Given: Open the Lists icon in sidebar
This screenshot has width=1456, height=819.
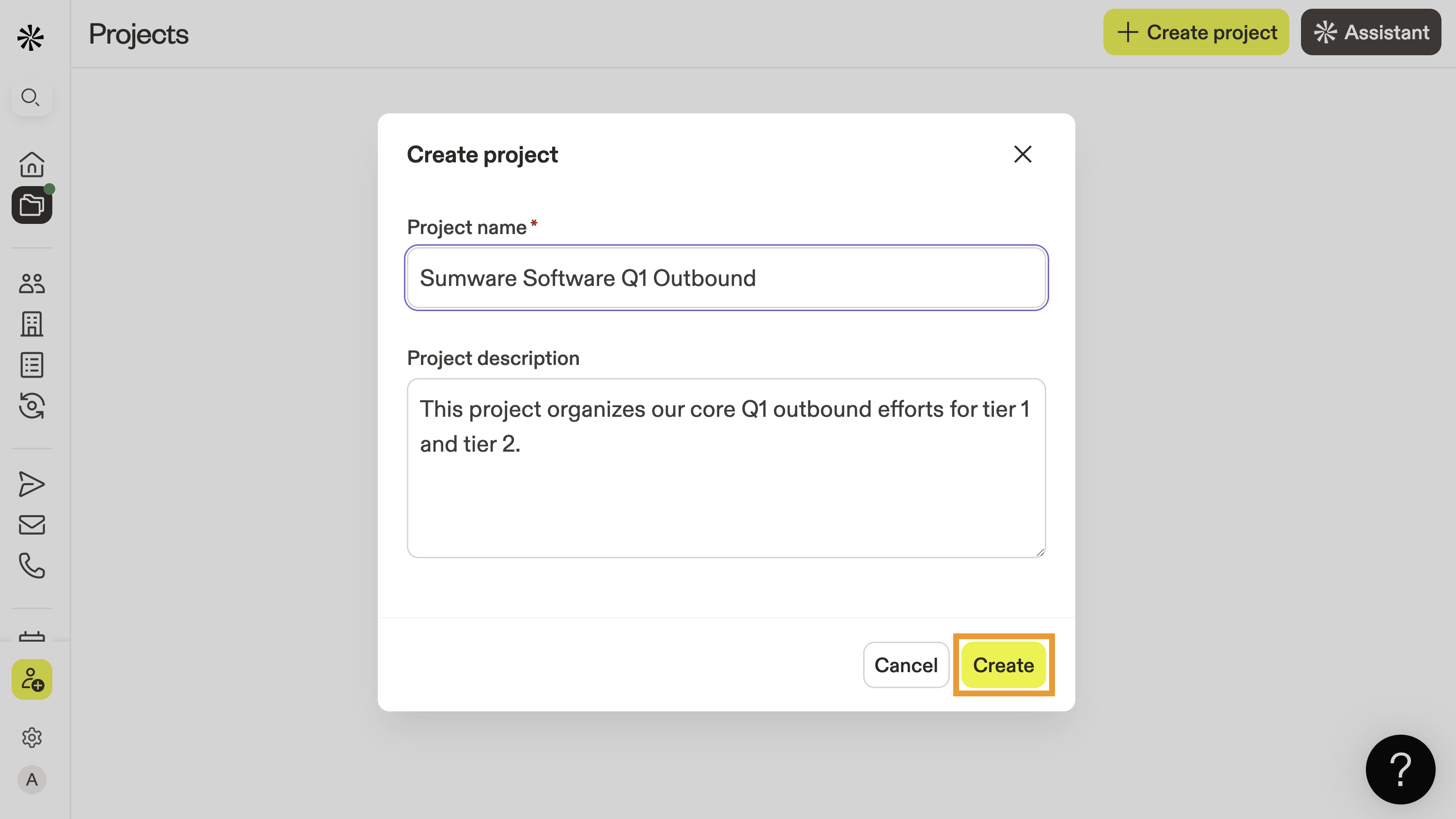Looking at the screenshot, I should click(31, 365).
